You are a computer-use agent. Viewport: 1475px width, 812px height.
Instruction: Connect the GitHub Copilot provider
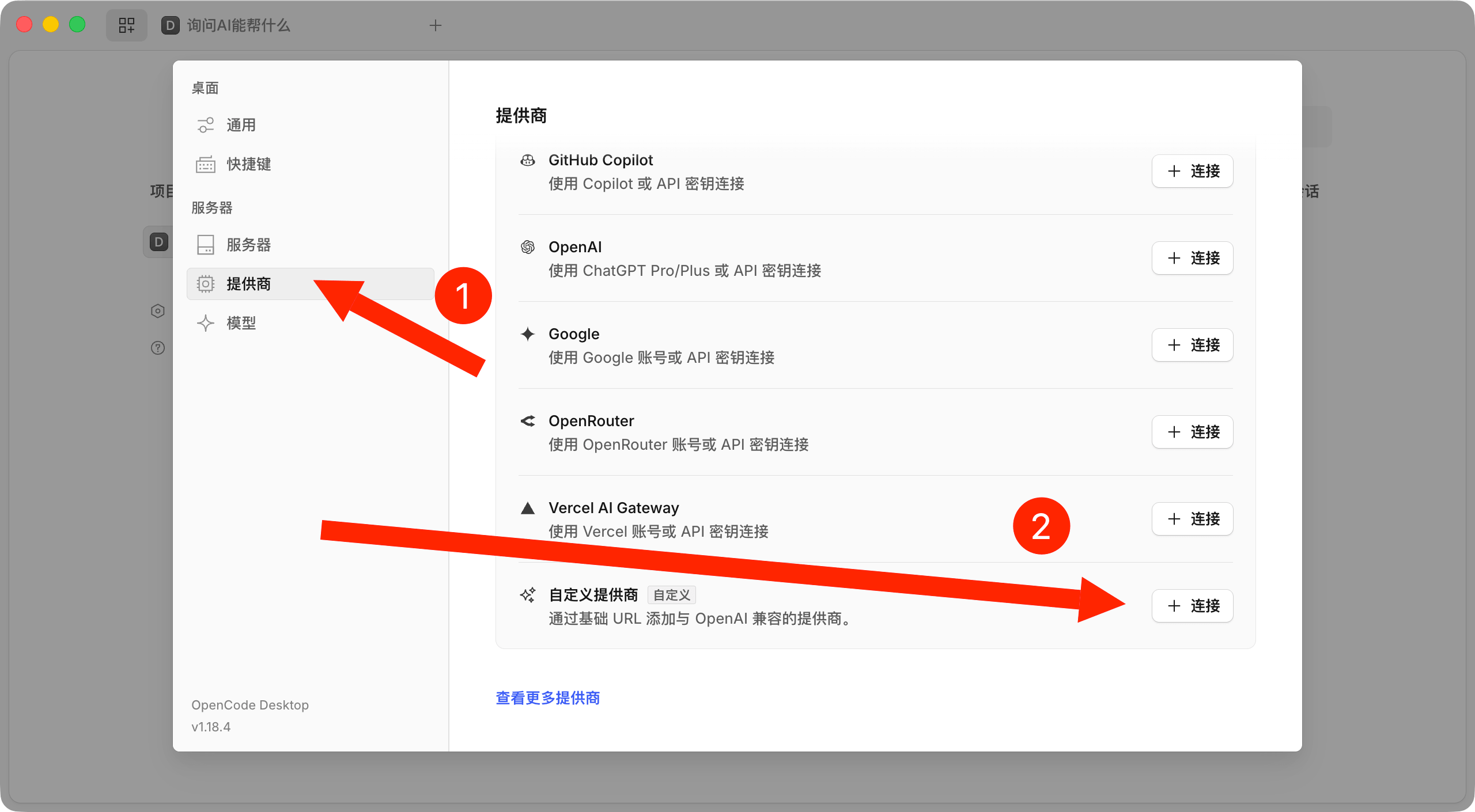[1192, 171]
